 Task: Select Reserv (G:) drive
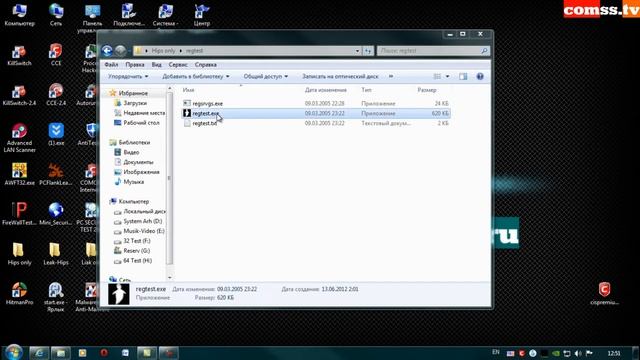click(x=136, y=251)
